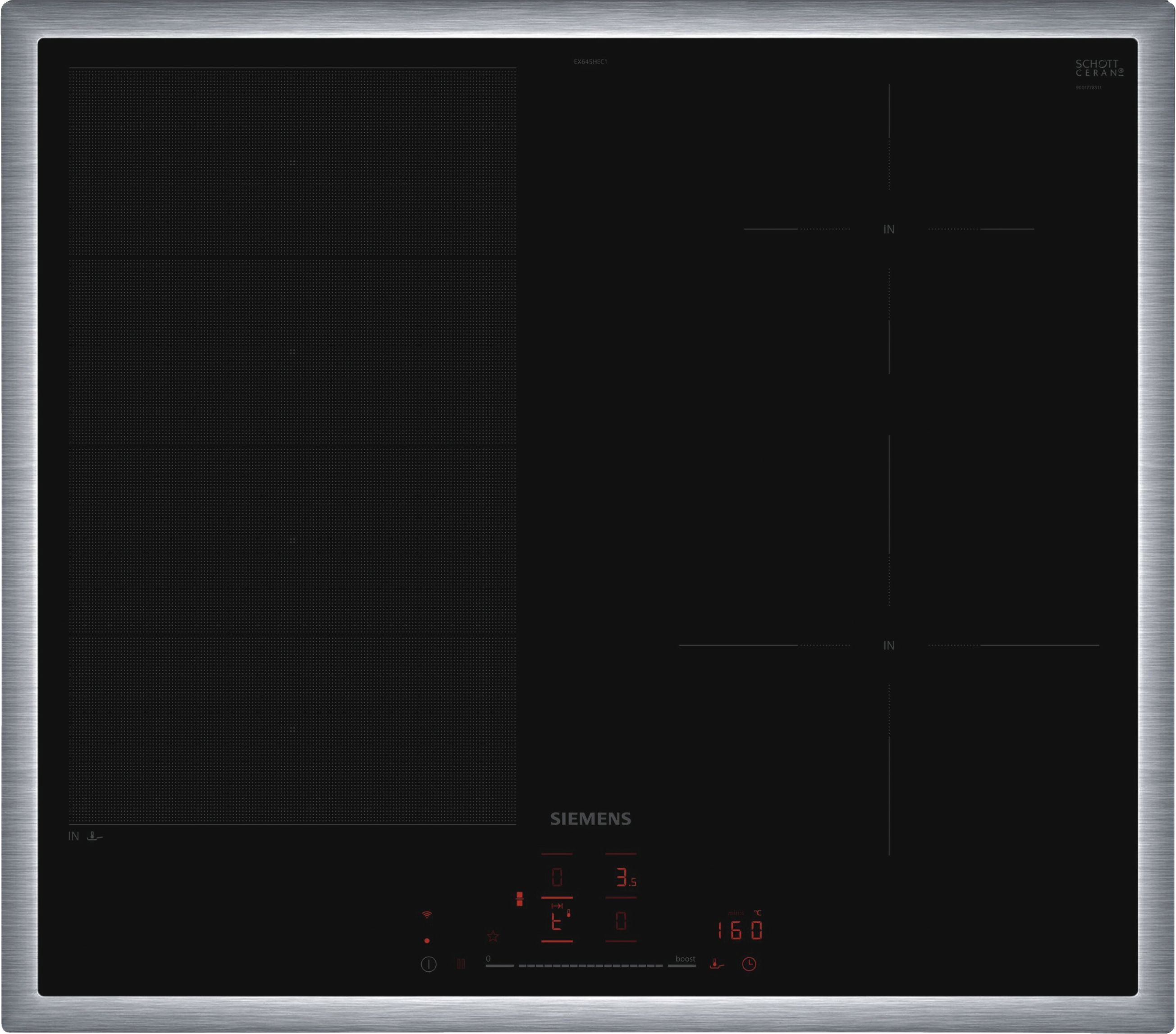Tap the timer clock symbol
This screenshot has height=1034, width=1176.
coord(749,964)
